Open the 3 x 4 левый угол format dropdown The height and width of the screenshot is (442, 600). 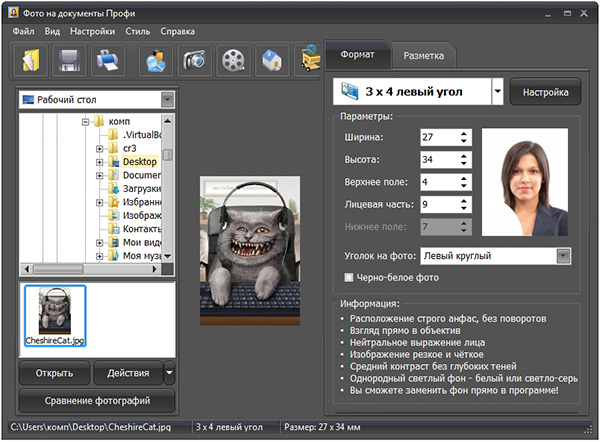[x=498, y=92]
